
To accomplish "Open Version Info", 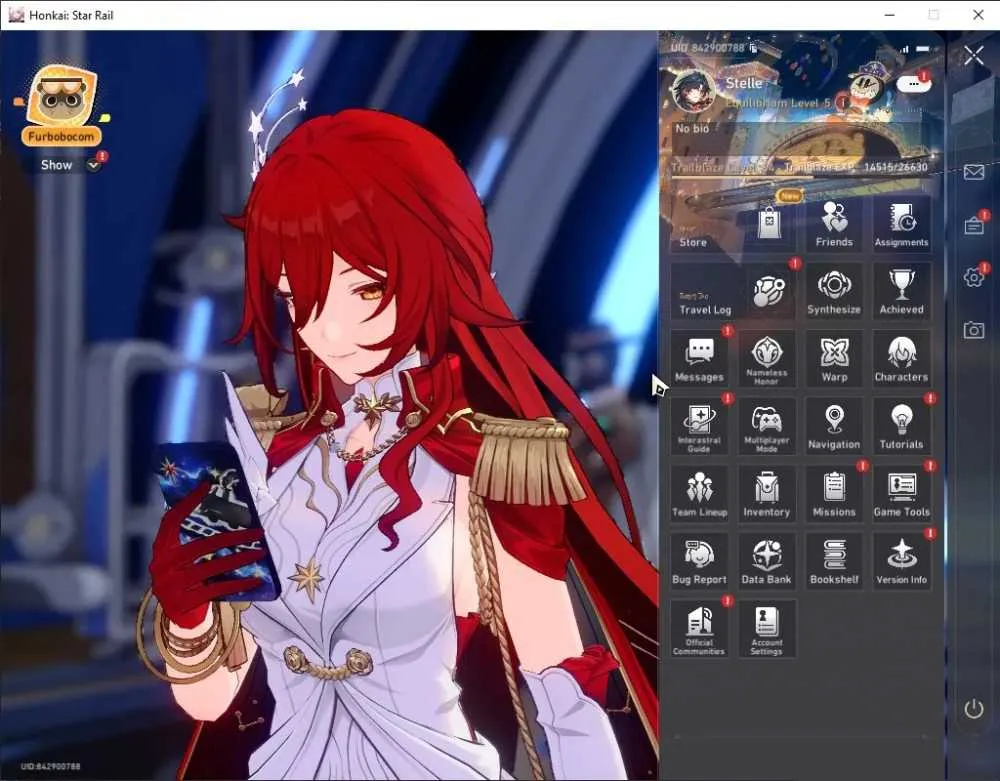I will (902, 562).
